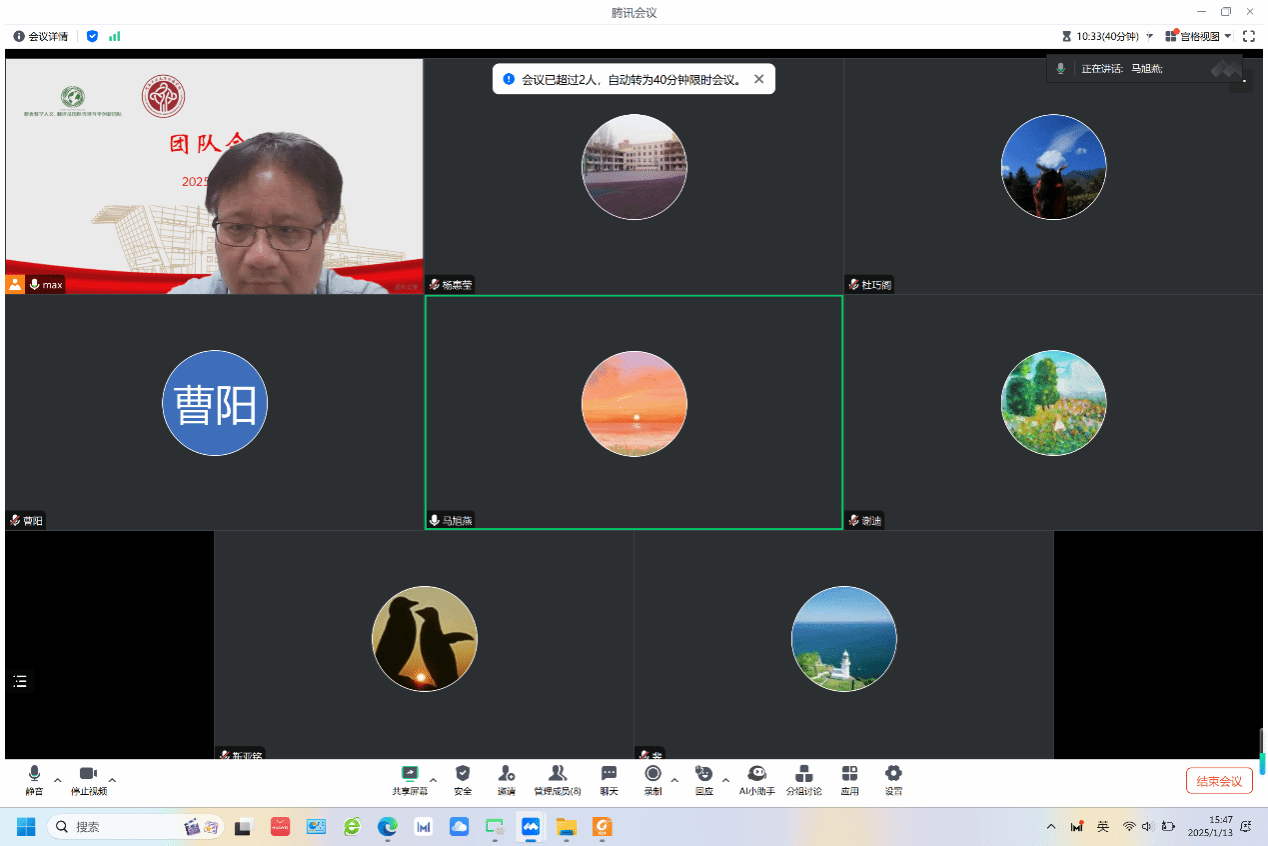Expand the arrow next to Share Screen
This screenshot has height=846, width=1268.
433,780
